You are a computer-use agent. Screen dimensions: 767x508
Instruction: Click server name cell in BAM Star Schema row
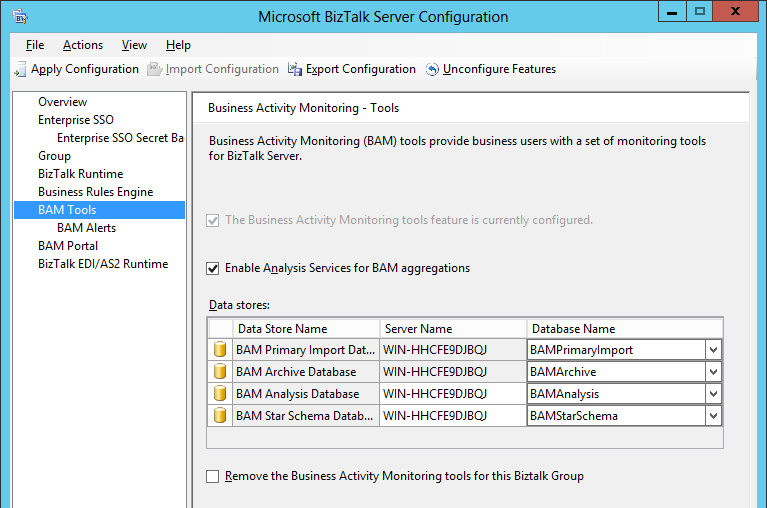tap(453, 416)
